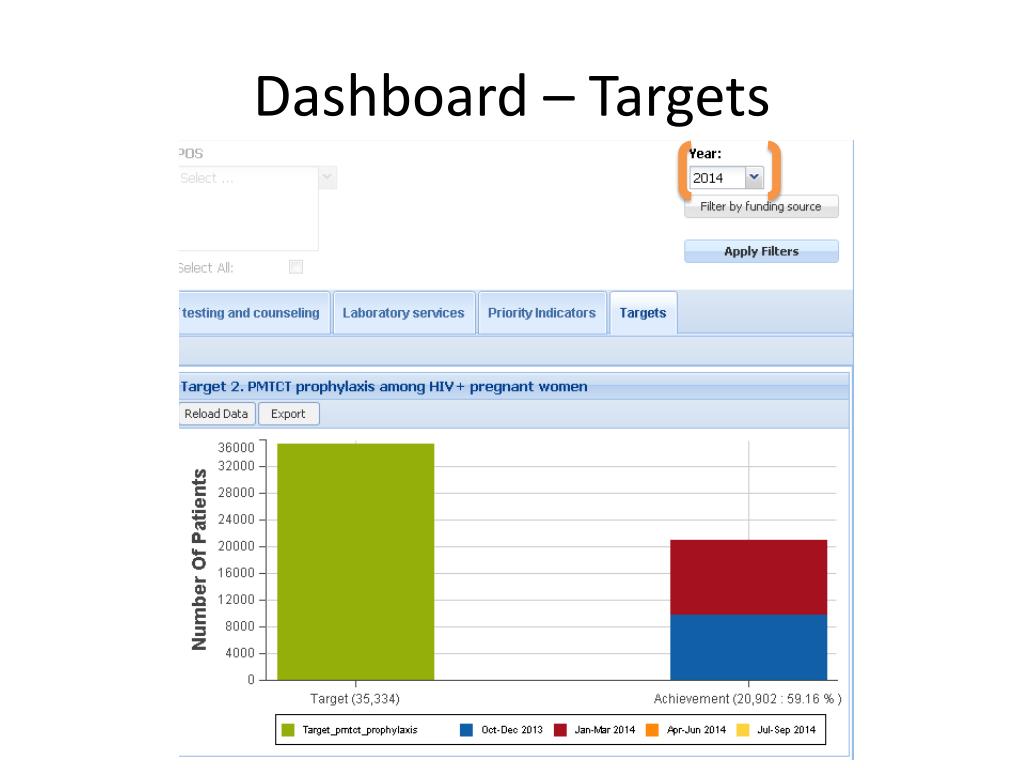Image resolution: width=1024 pixels, height=768 pixels.
Task: Reload the chart data
Action: tap(216, 413)
